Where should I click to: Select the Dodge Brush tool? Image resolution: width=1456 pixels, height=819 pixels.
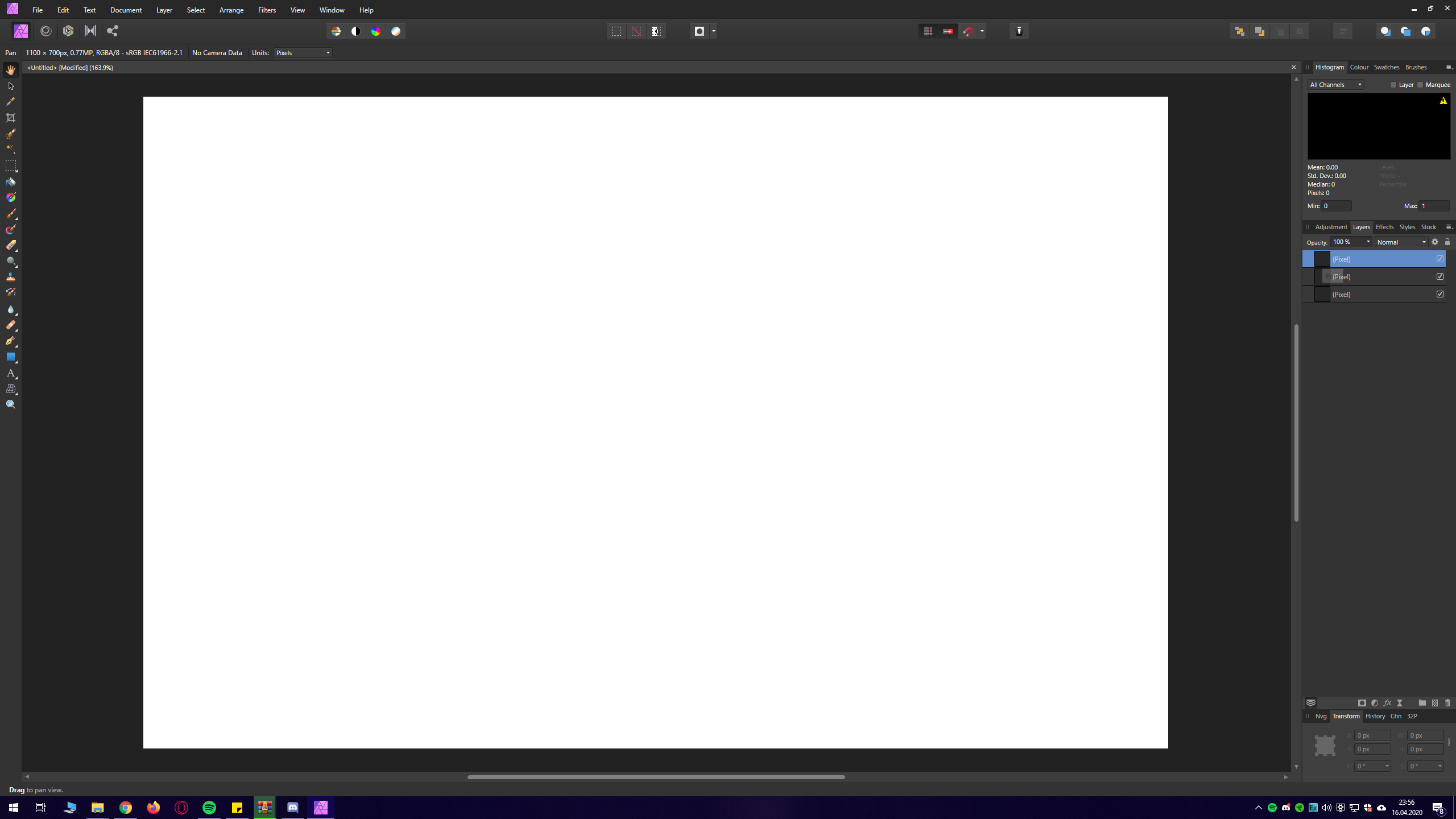tap(11, 262)
